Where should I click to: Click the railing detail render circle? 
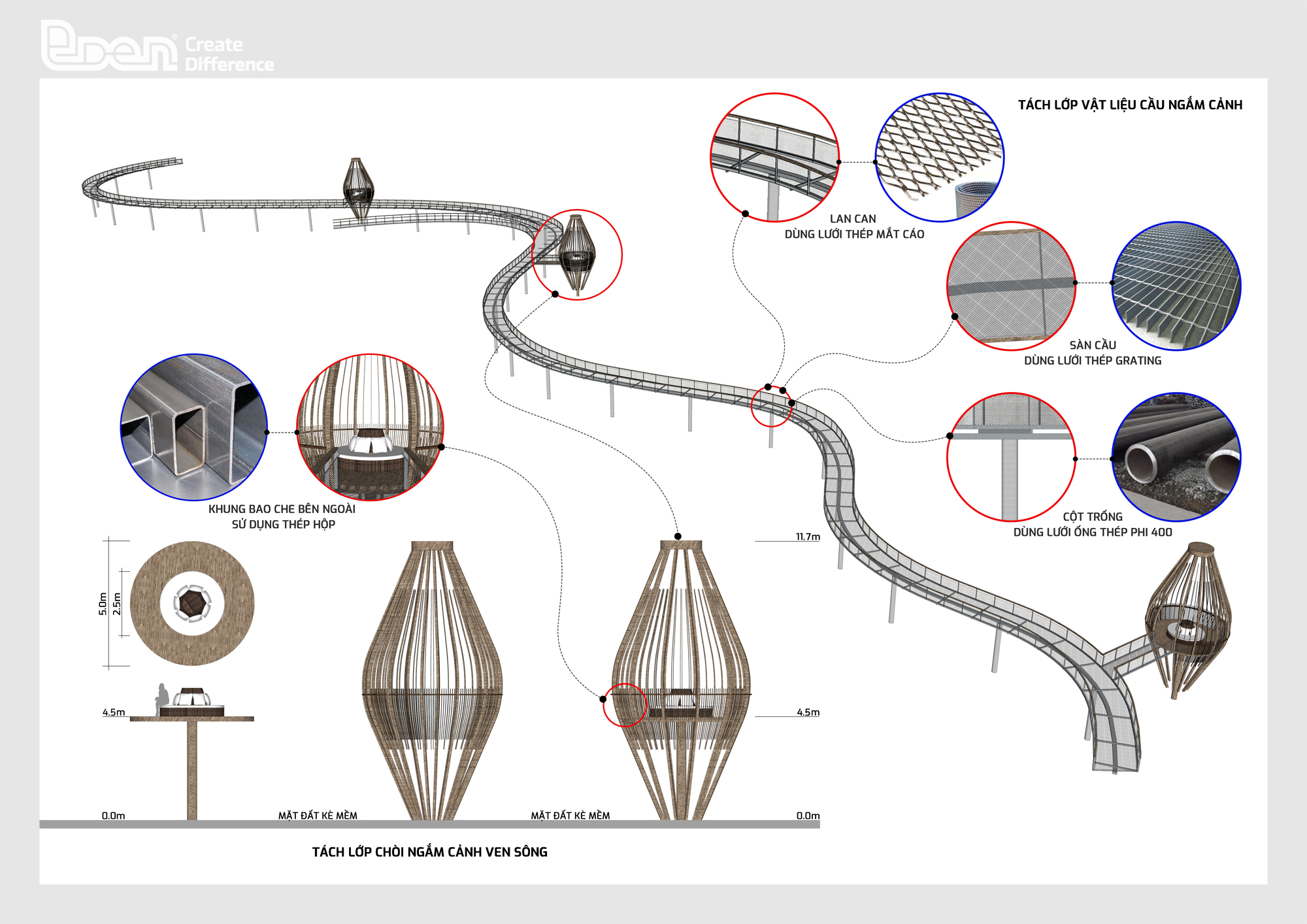775,157
